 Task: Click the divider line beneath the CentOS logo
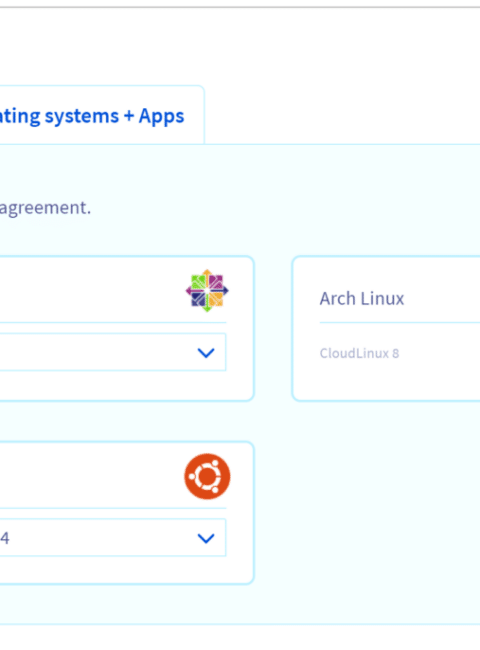113,322
